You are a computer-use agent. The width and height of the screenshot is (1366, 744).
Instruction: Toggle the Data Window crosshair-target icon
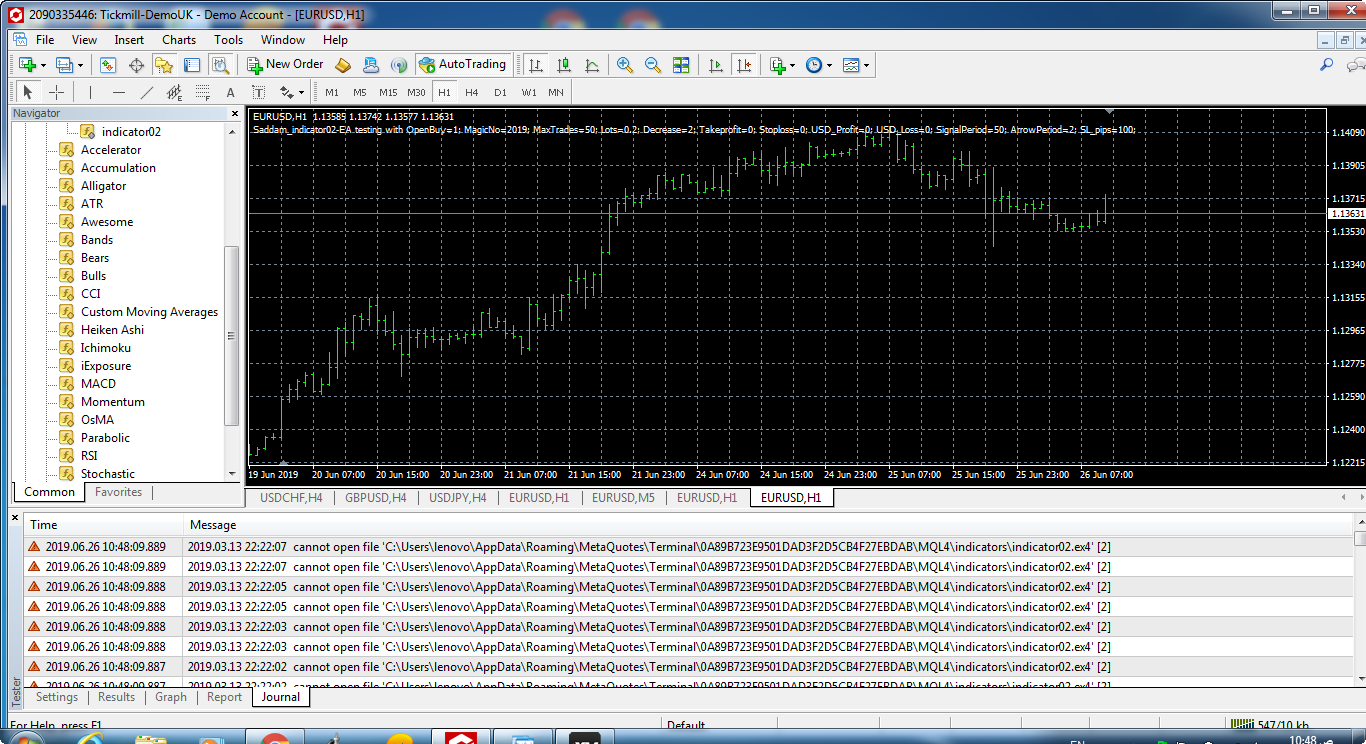pyautogui.click(x=136, y=65)
